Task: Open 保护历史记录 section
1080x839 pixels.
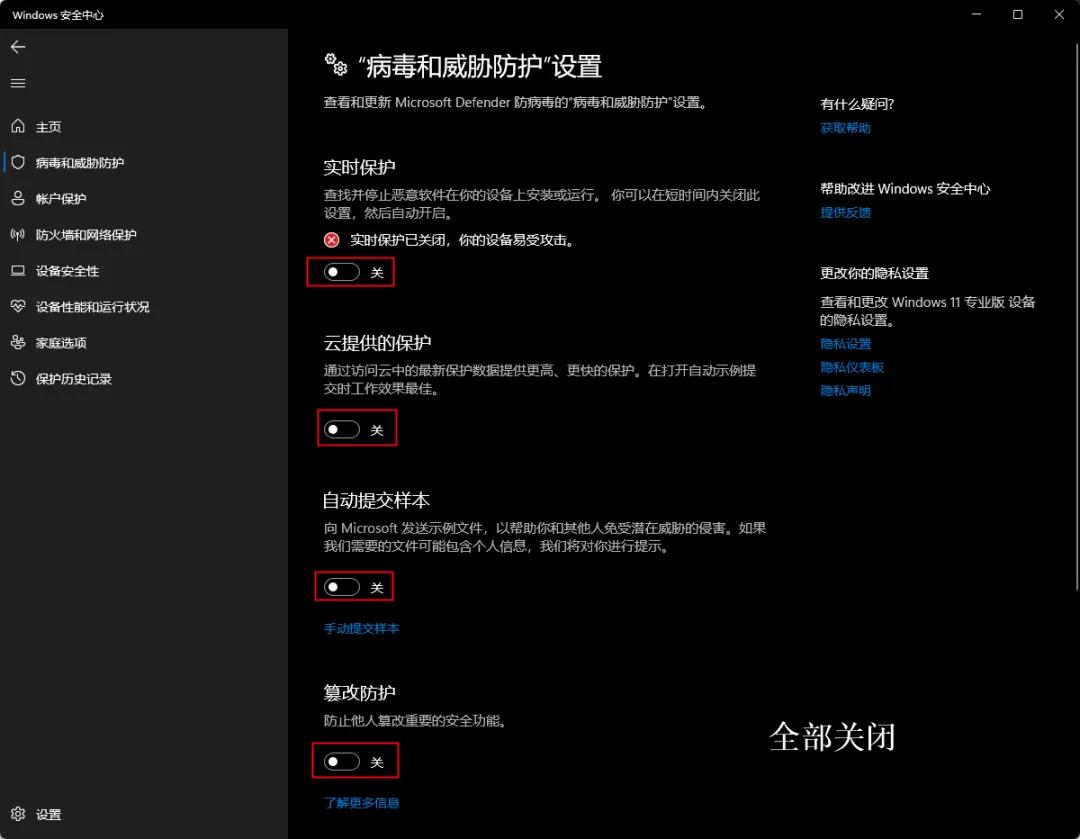Action: (143, 379)
